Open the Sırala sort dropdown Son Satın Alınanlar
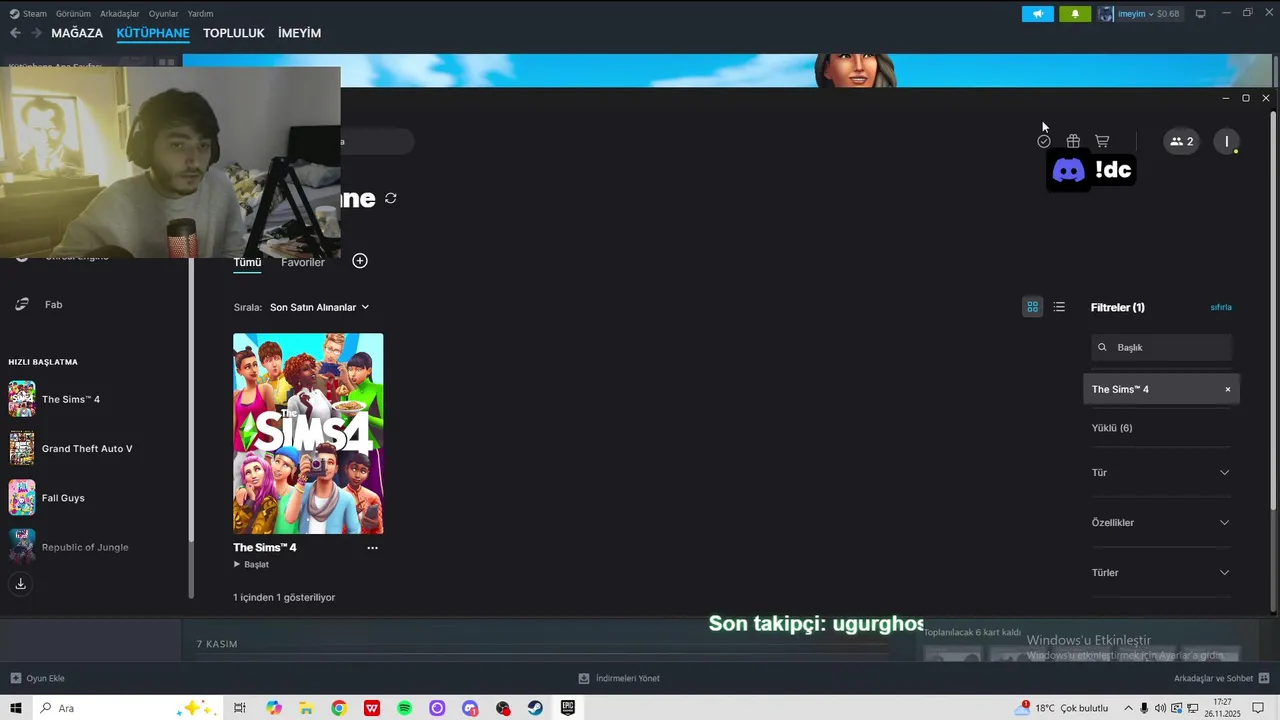 pyautogui.click(x=319, y=307)
